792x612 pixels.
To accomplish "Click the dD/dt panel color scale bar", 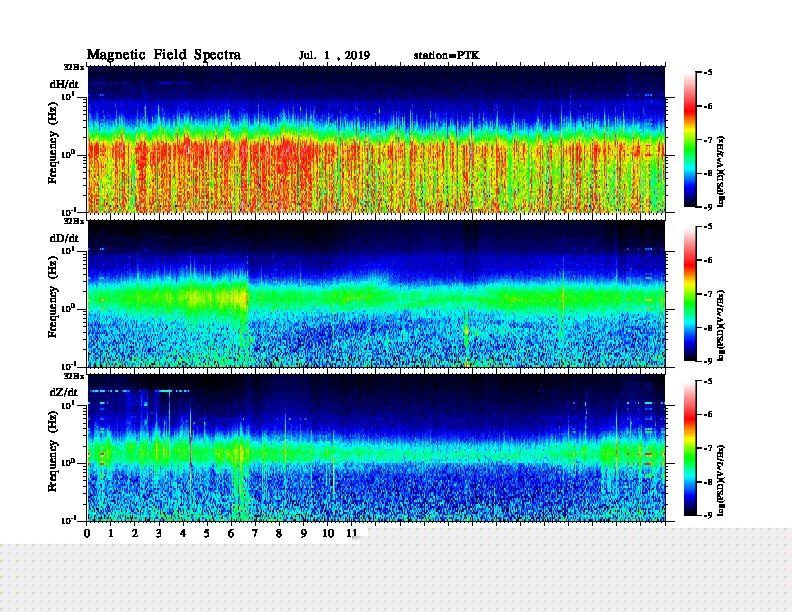I will pos(689,294).
